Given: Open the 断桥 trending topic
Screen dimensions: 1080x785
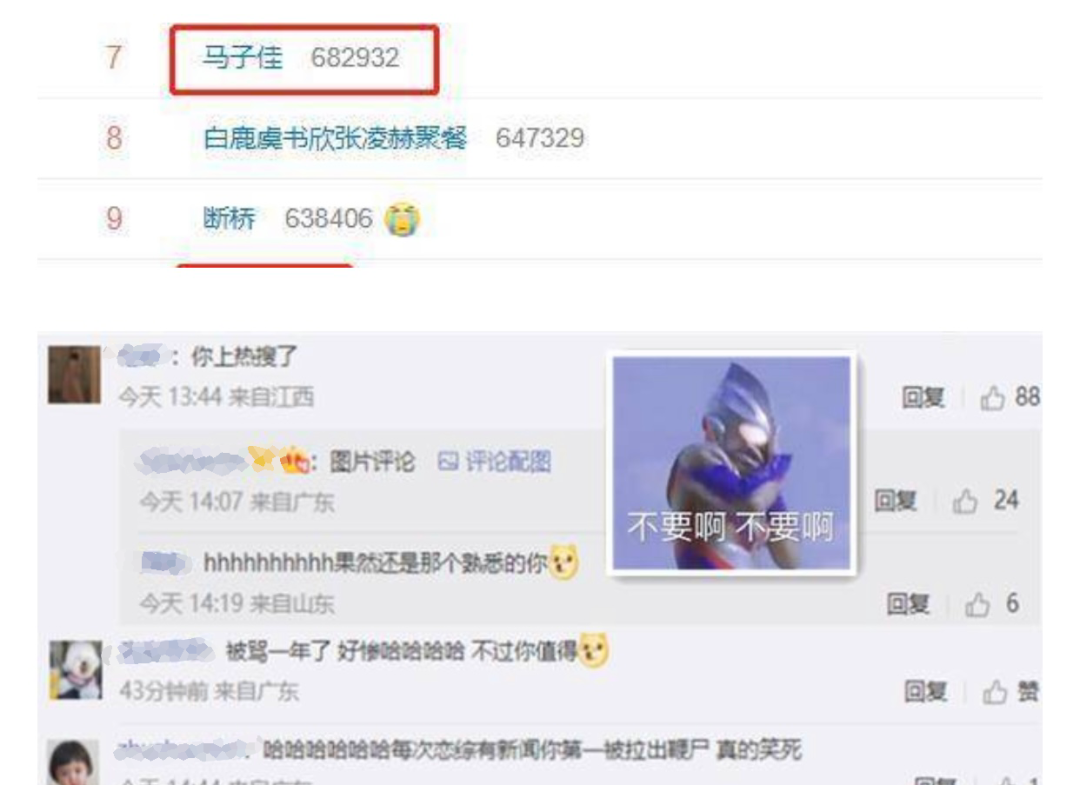Looking at the screenshot, I should [x=229, y=219].
